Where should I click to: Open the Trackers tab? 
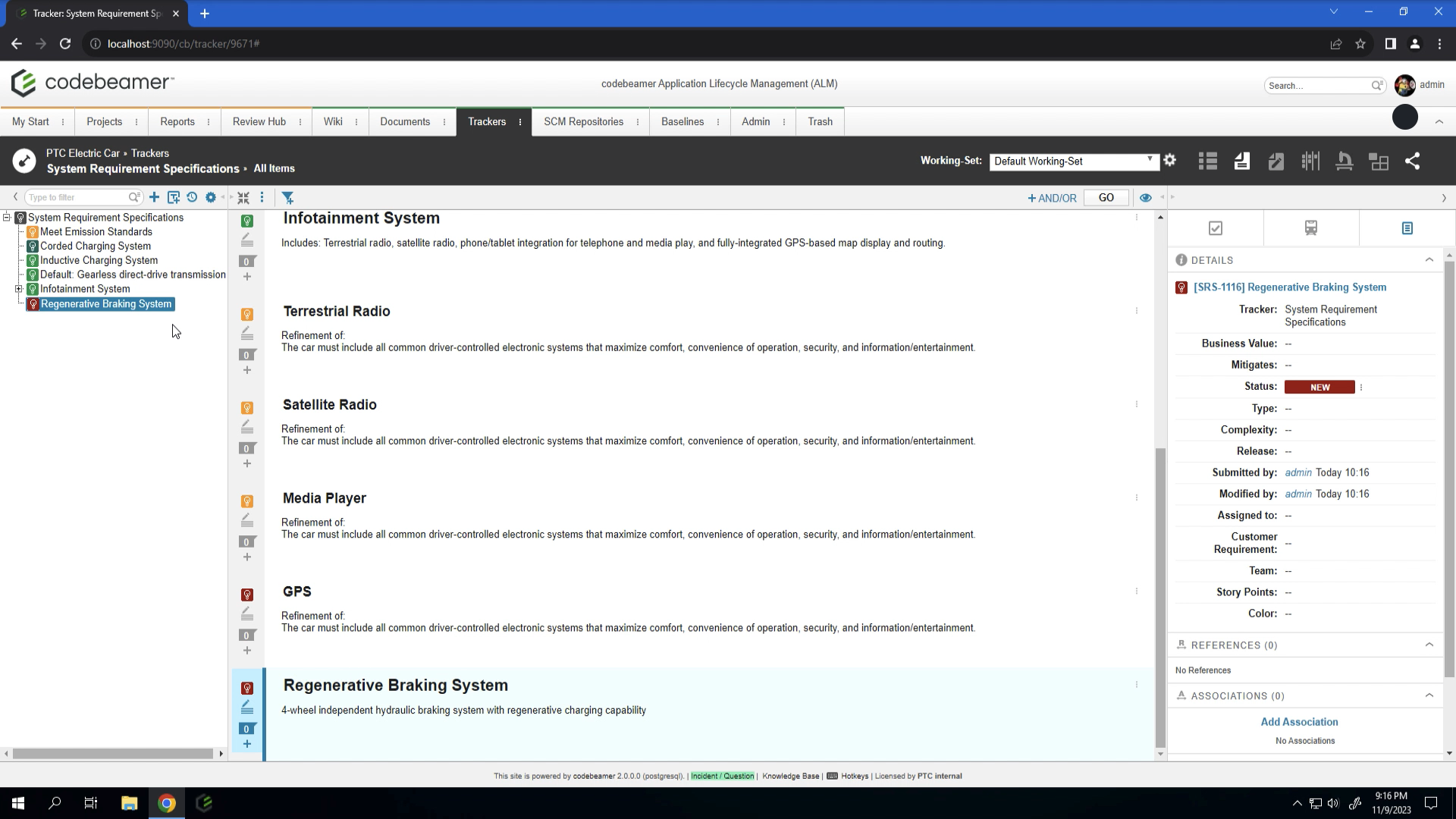[x=487, y=122]
